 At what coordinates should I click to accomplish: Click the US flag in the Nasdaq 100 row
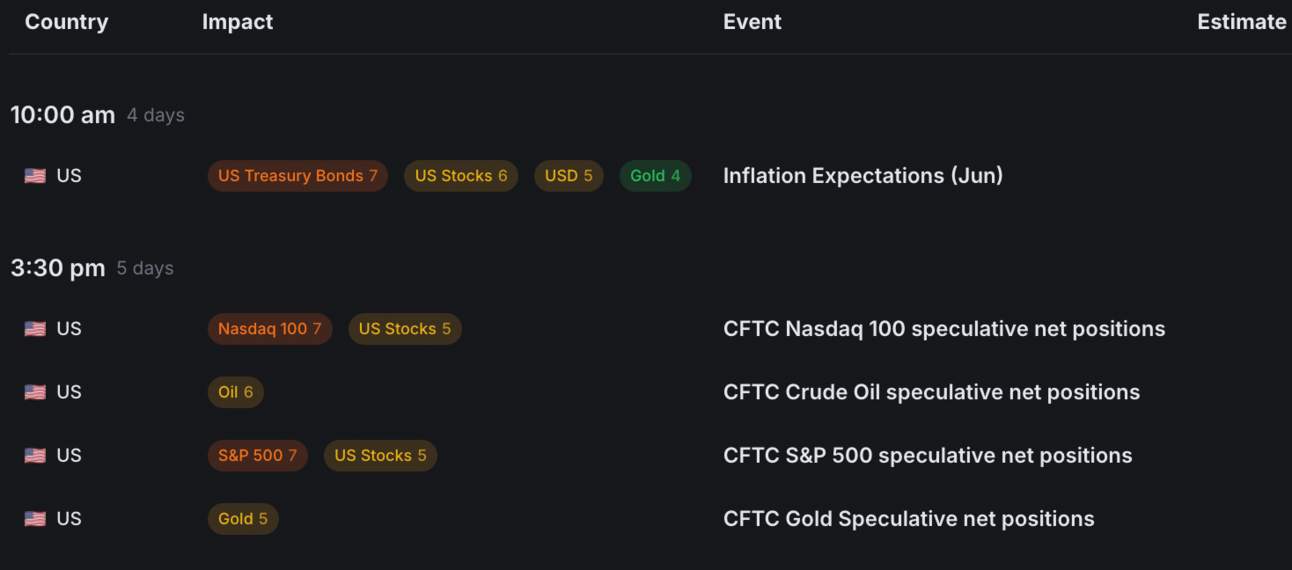coord(35,329)
